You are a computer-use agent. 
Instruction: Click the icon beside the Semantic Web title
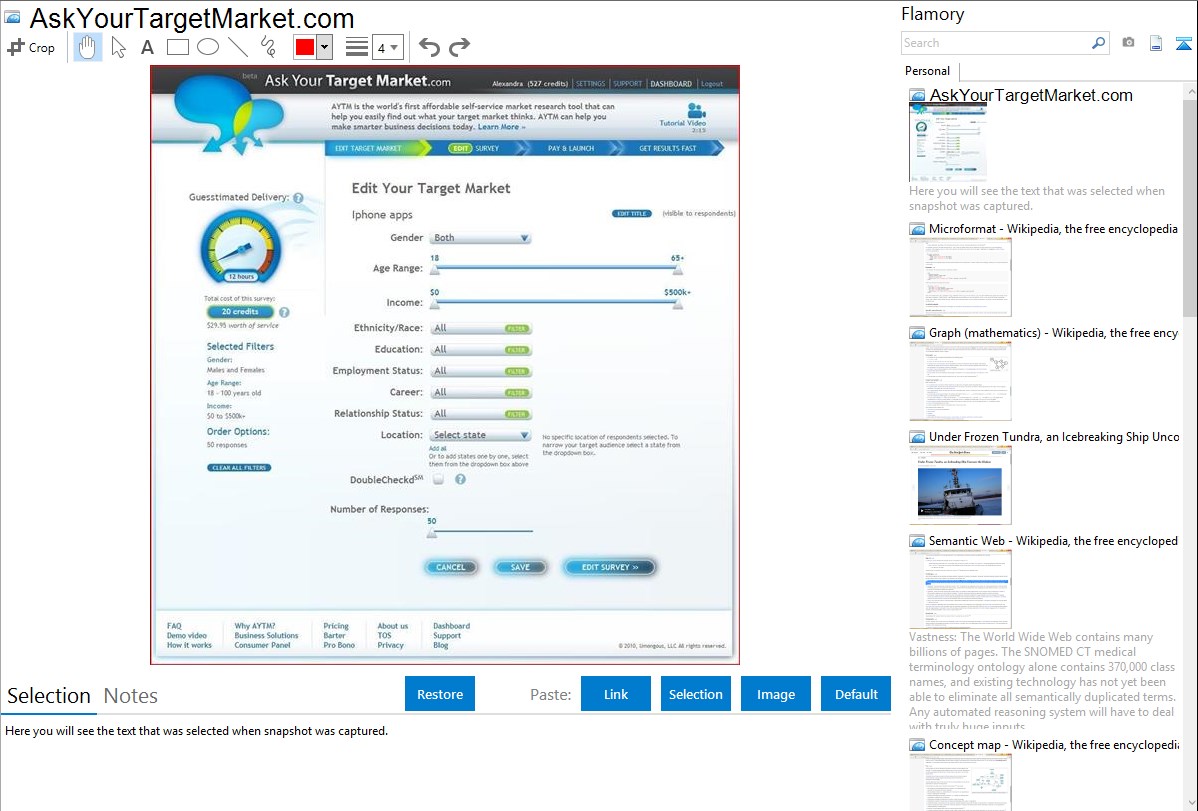pyautogui.click(x=917, y=541)
